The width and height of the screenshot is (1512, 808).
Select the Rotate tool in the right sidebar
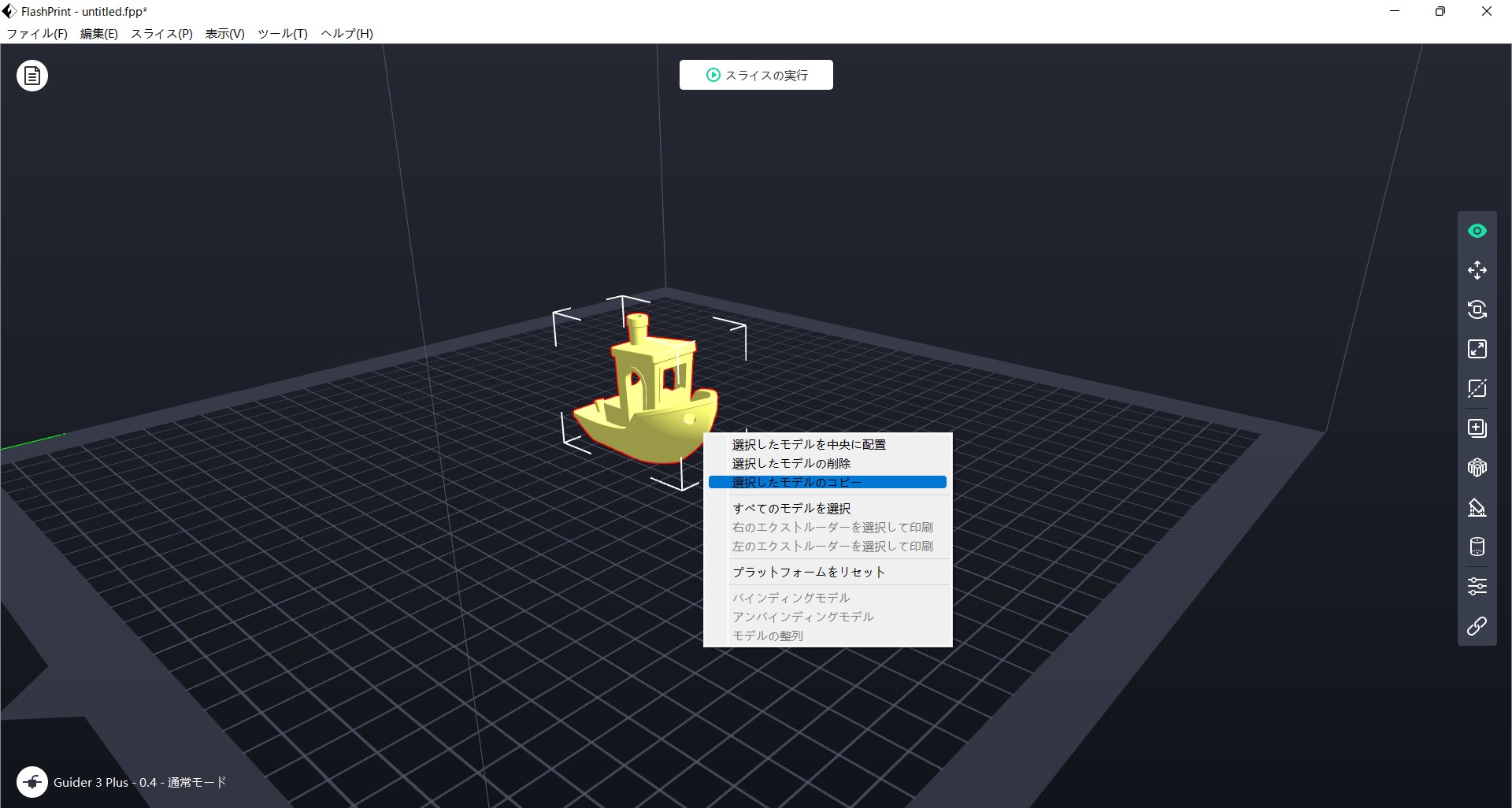click(1477, 309)
